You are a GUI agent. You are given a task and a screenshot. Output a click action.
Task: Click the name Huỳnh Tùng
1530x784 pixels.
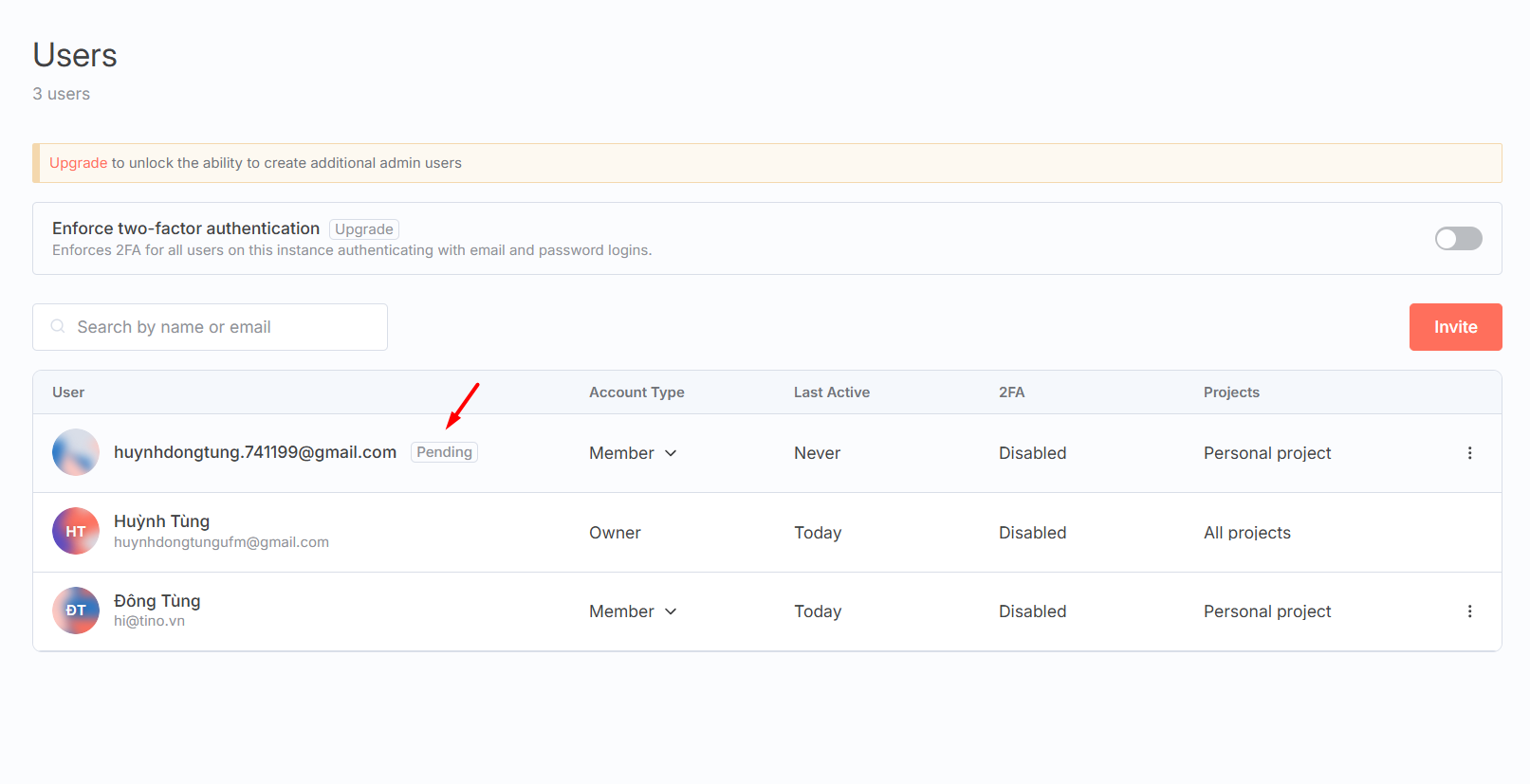(x=161, y=521)
